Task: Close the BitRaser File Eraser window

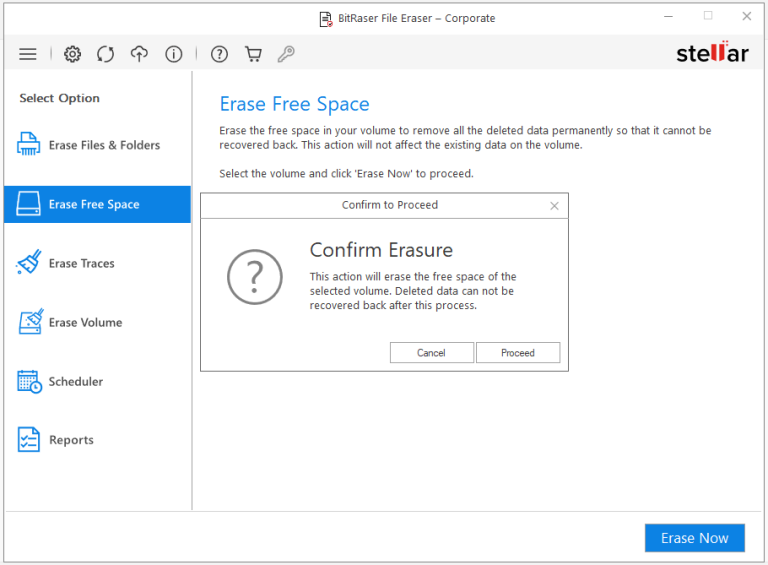Action: tap(746, 17)
